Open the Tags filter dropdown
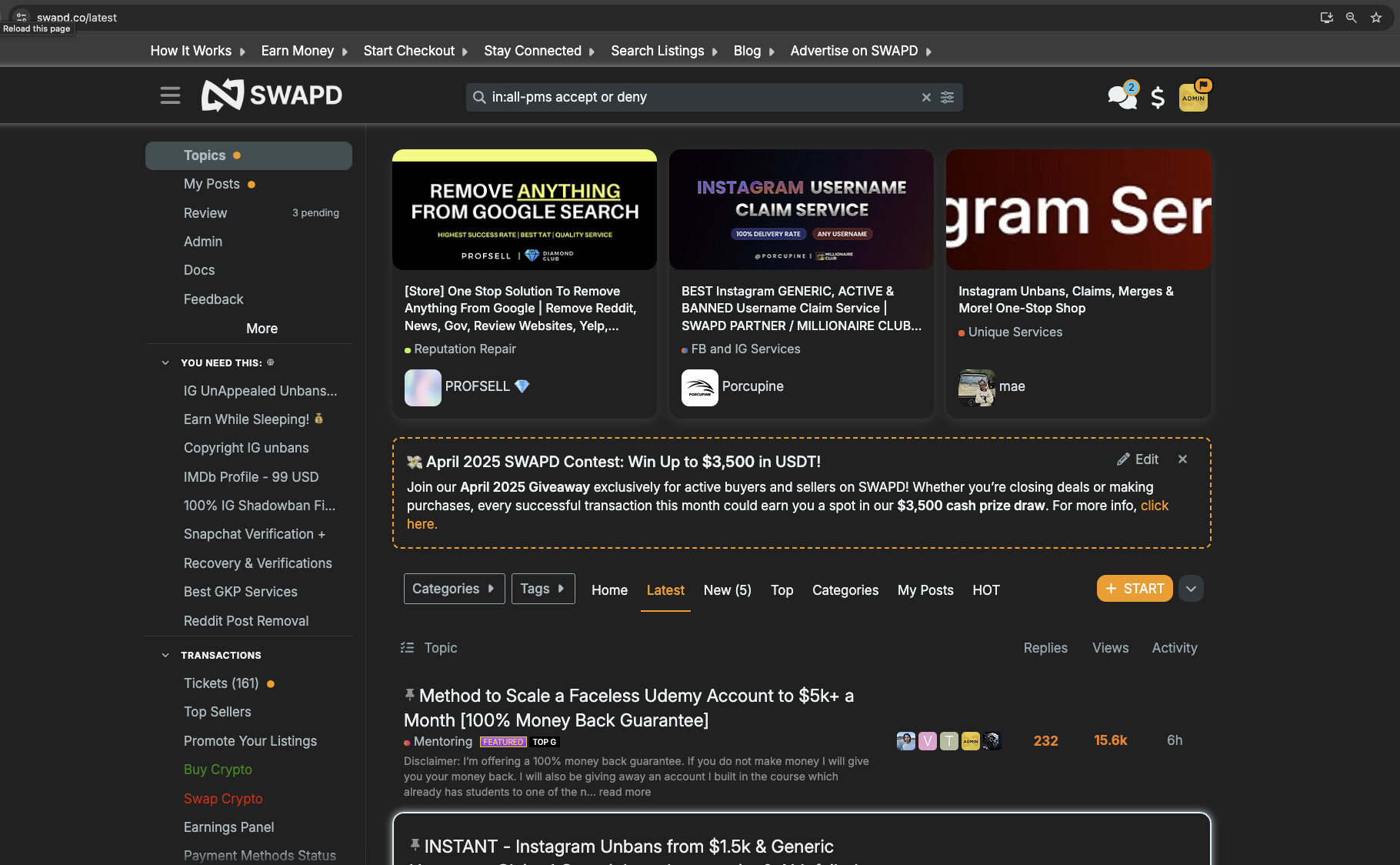 (x=543, y=589)
